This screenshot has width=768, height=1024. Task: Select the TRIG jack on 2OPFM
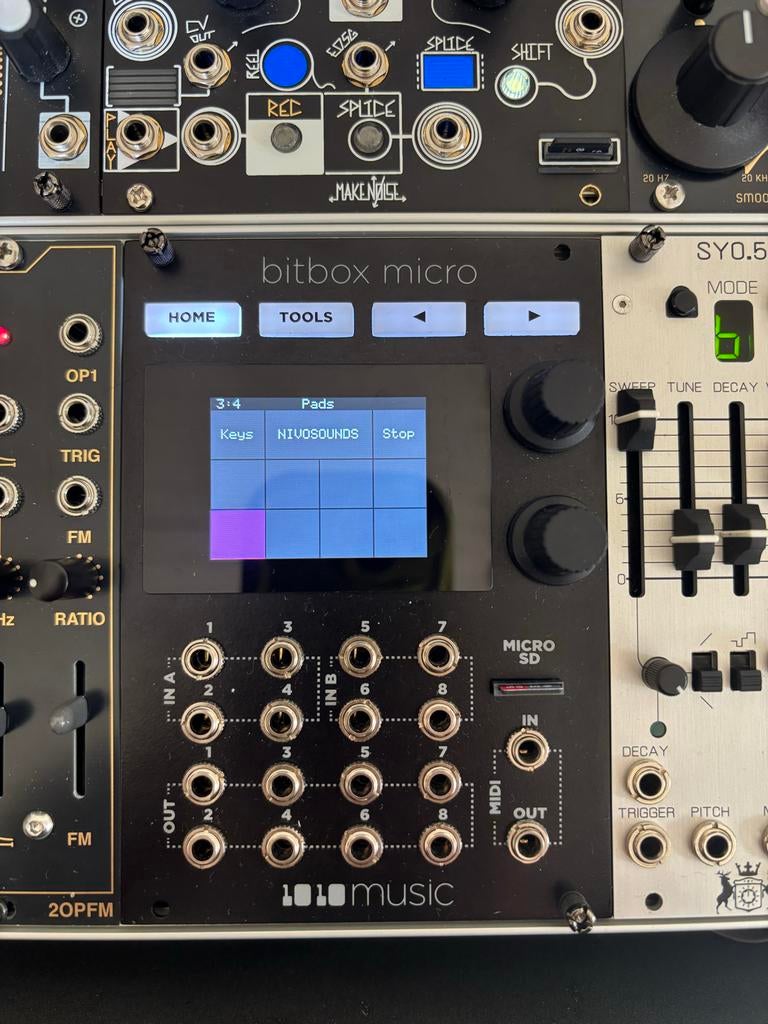click(80, 413)
